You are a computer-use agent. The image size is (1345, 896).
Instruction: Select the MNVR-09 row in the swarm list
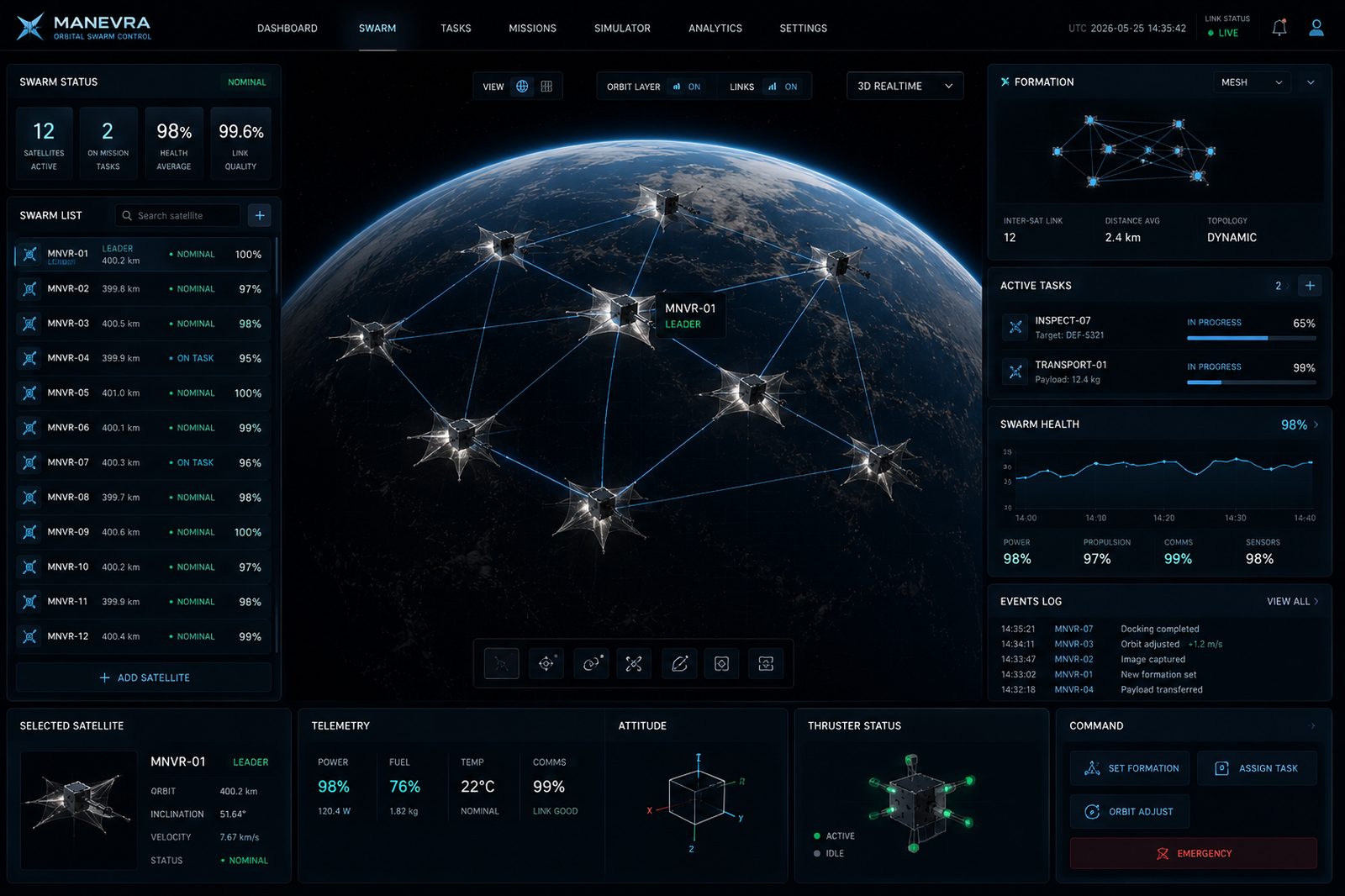point(144,532)
